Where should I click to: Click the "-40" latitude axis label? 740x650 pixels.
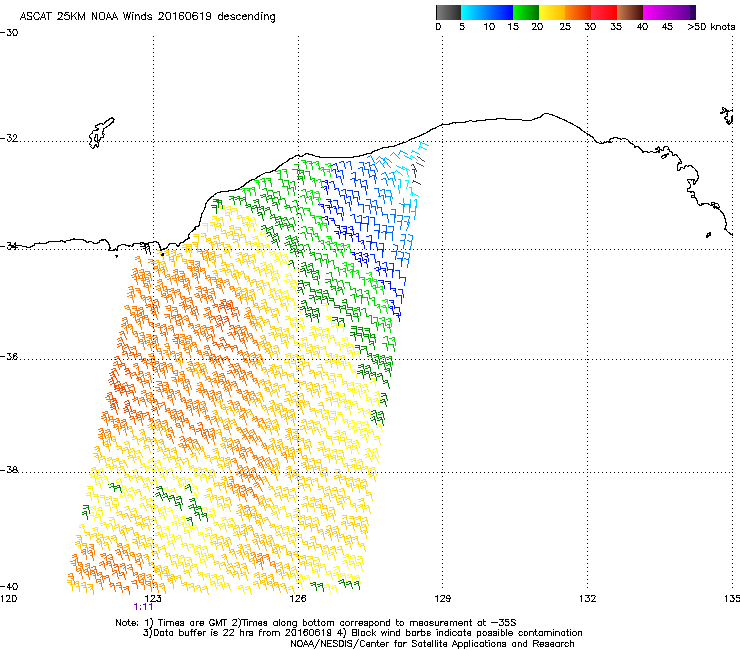point(9,586)
